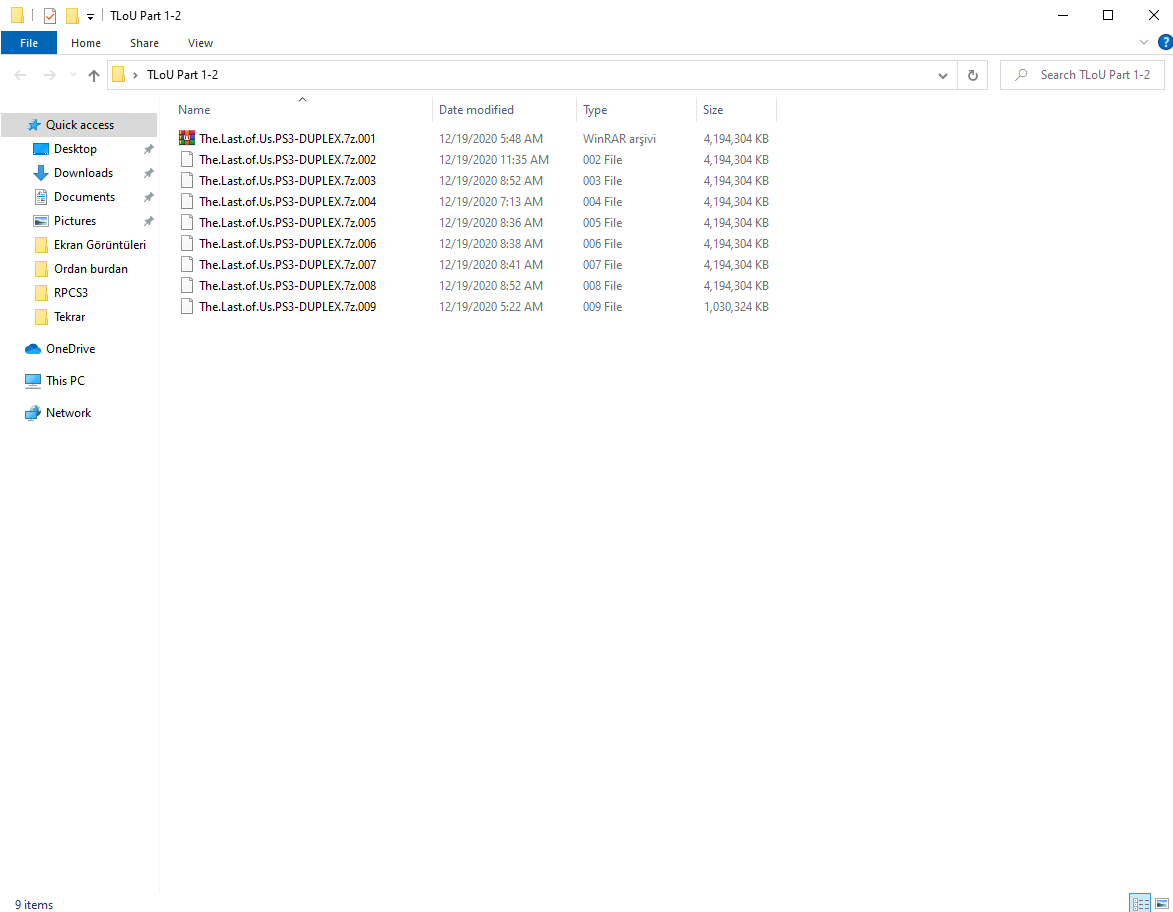
Task: Open Desktop in navigation pane
Action: pyautogui.click(x=75, y=149)
